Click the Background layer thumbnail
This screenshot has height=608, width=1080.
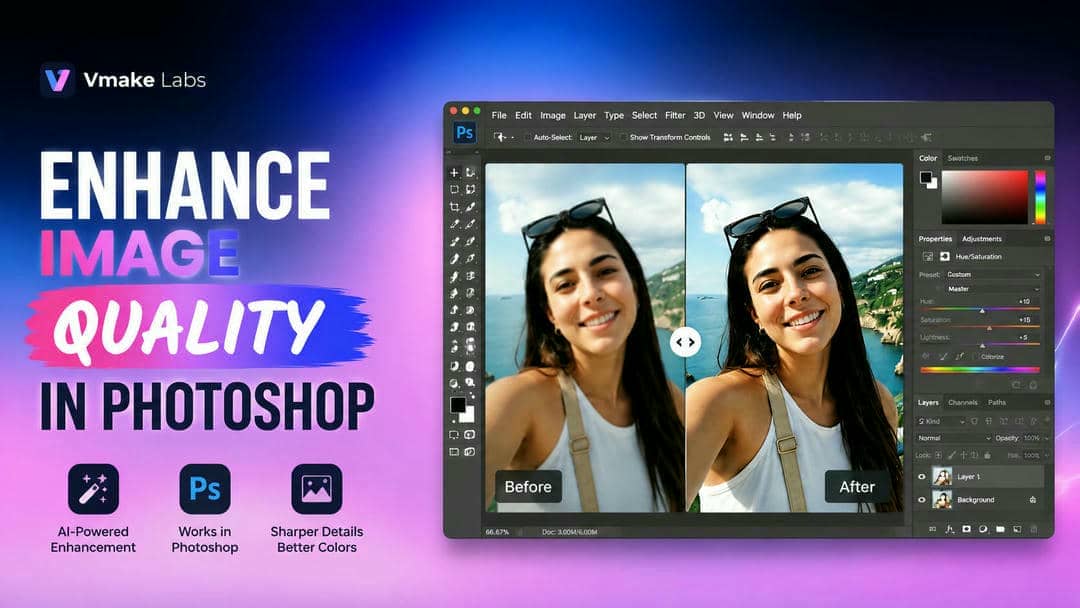coord(942,500)
